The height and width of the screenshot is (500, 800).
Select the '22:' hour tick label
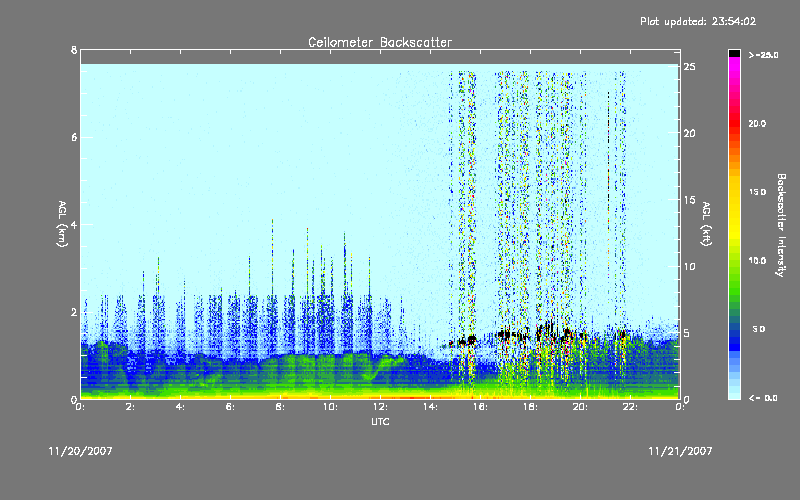(630, 407)
